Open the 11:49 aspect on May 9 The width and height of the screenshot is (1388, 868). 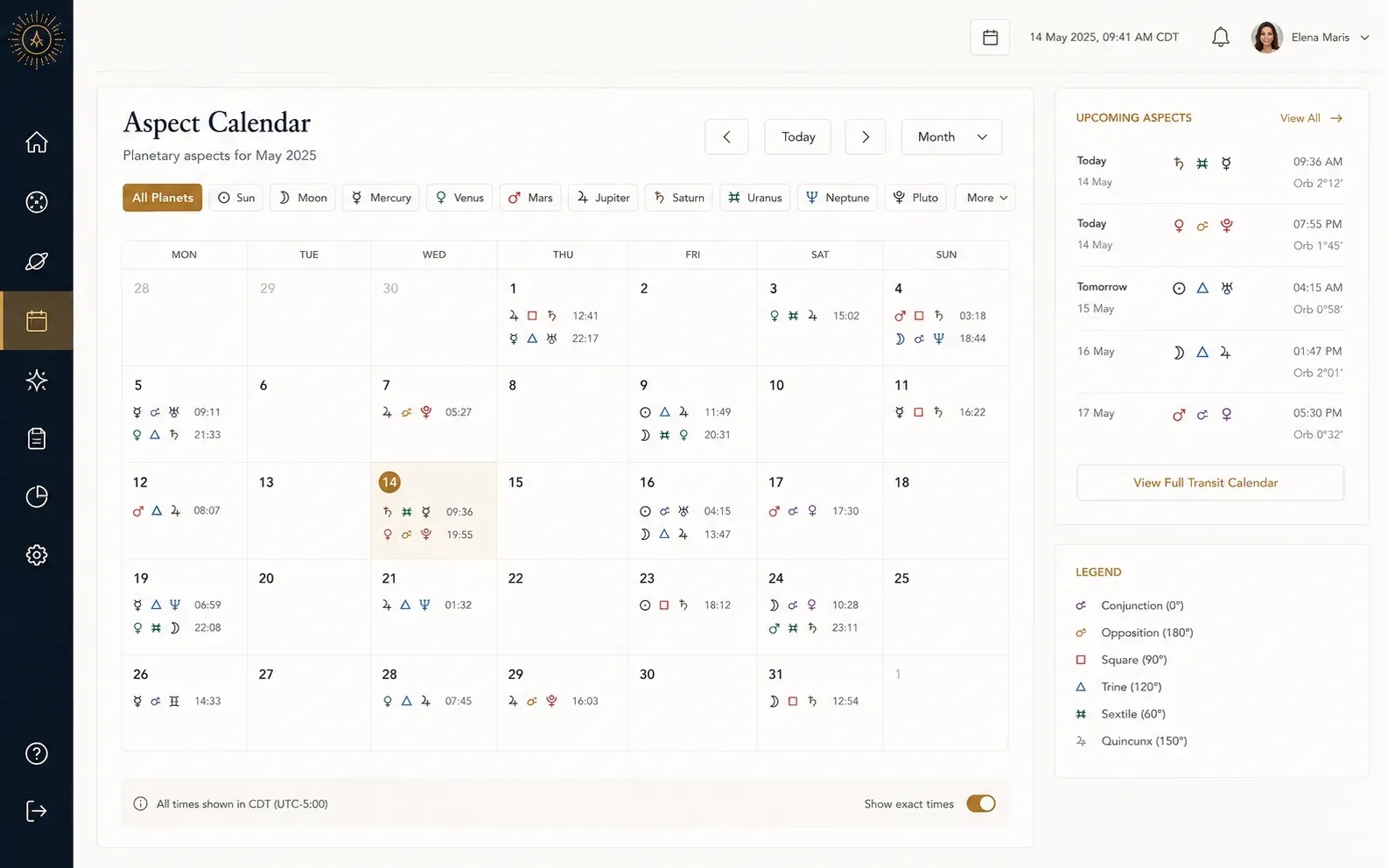click(684, 412)
